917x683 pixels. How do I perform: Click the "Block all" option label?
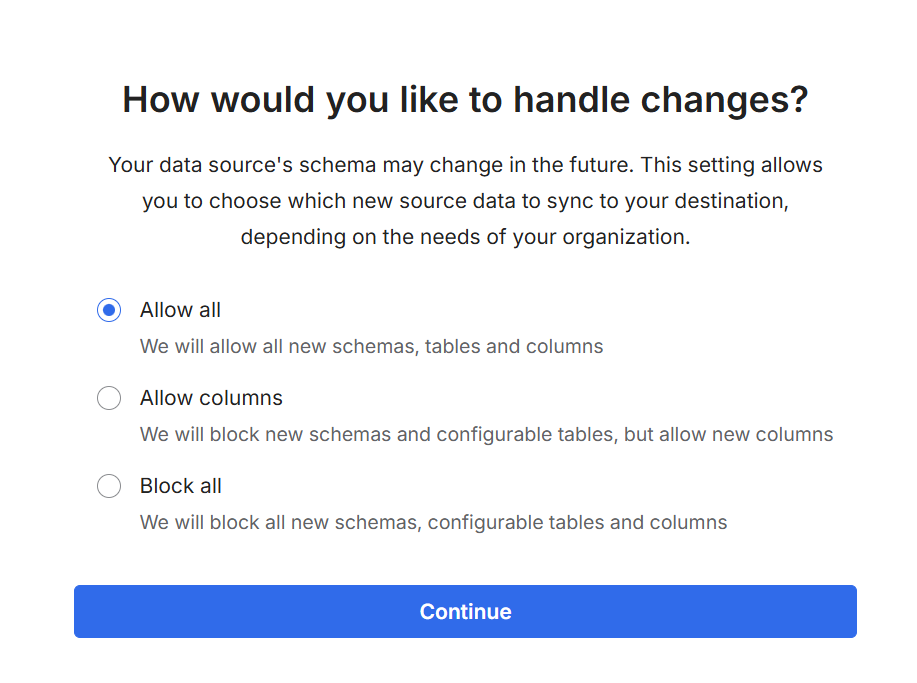[x=181, y=486]
